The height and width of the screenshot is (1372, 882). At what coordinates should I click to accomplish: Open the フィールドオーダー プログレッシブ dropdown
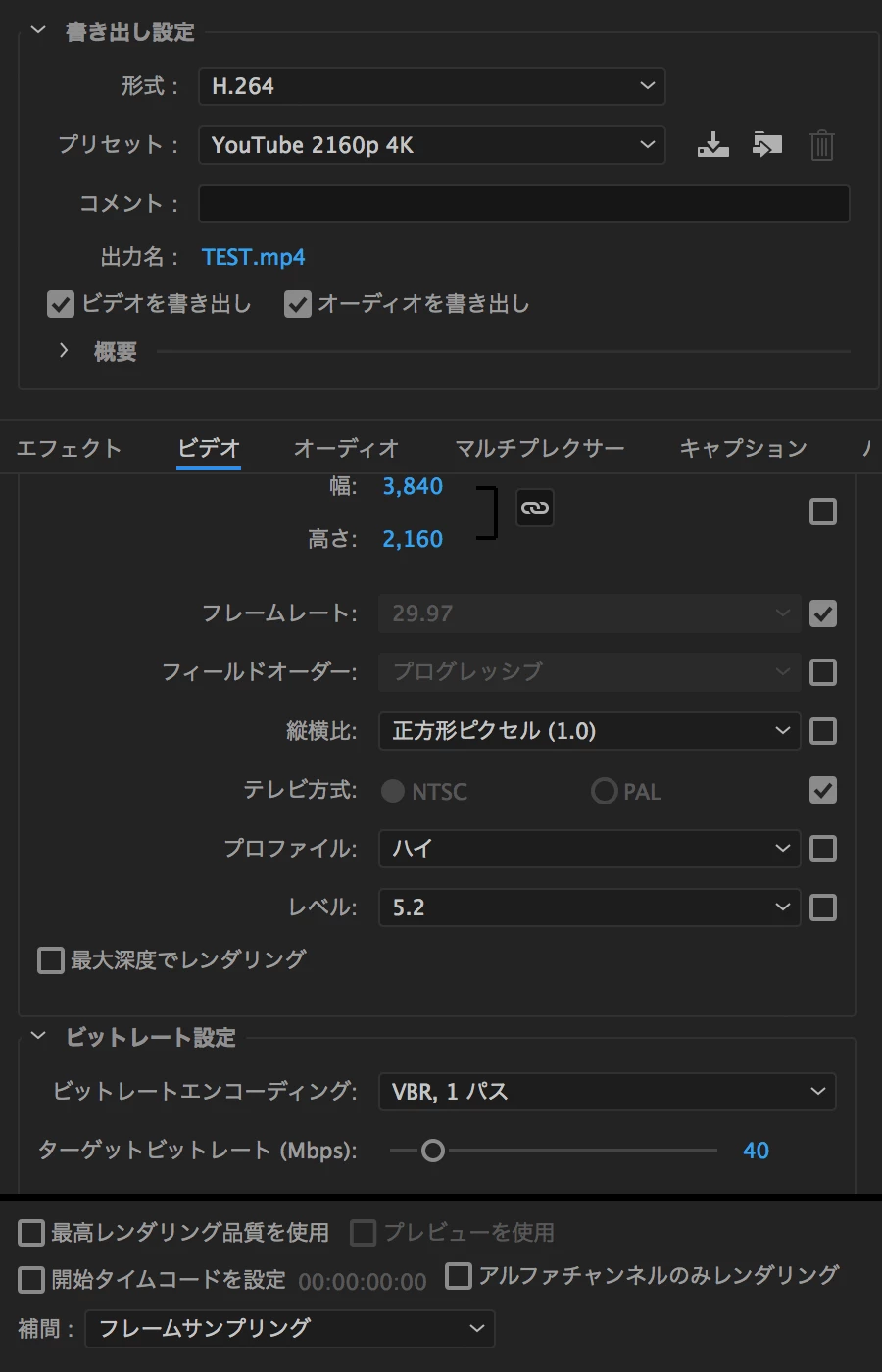click(590, 672)
